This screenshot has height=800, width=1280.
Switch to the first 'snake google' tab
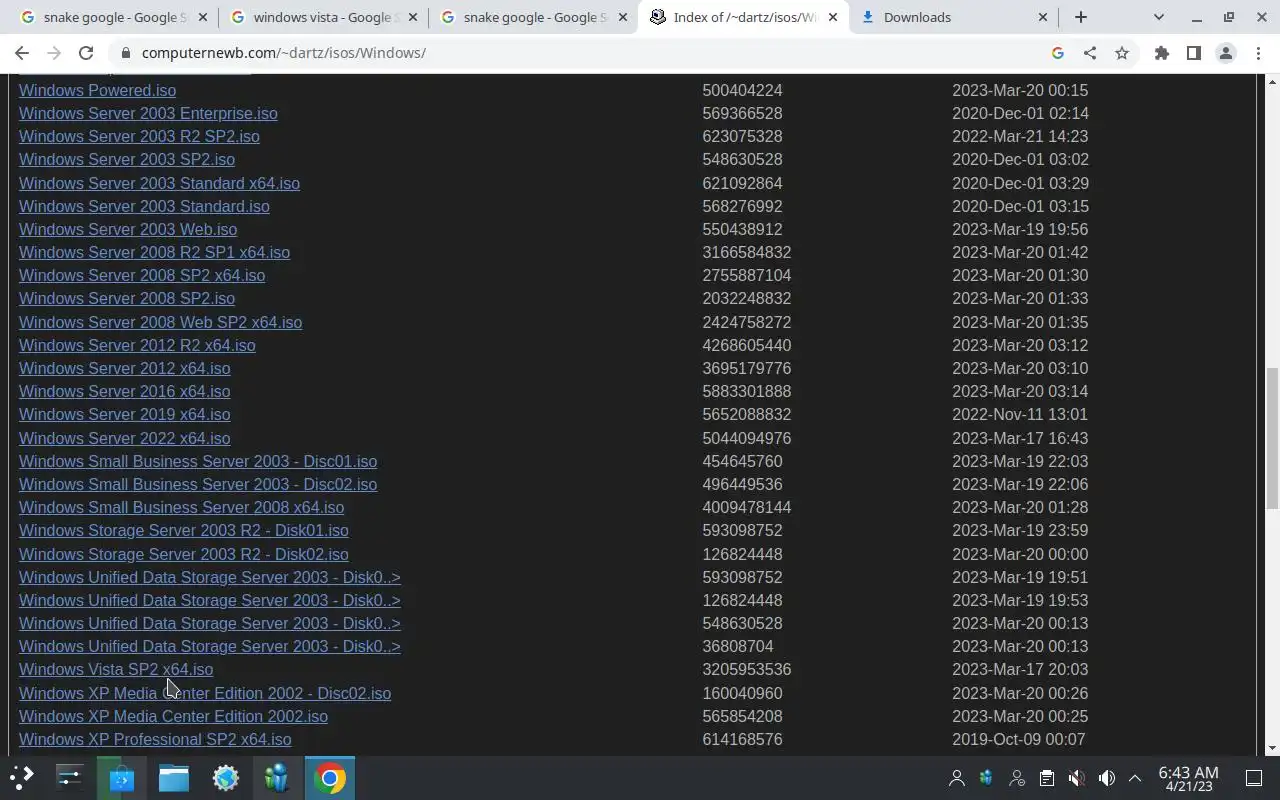click(x=112, y=17)
